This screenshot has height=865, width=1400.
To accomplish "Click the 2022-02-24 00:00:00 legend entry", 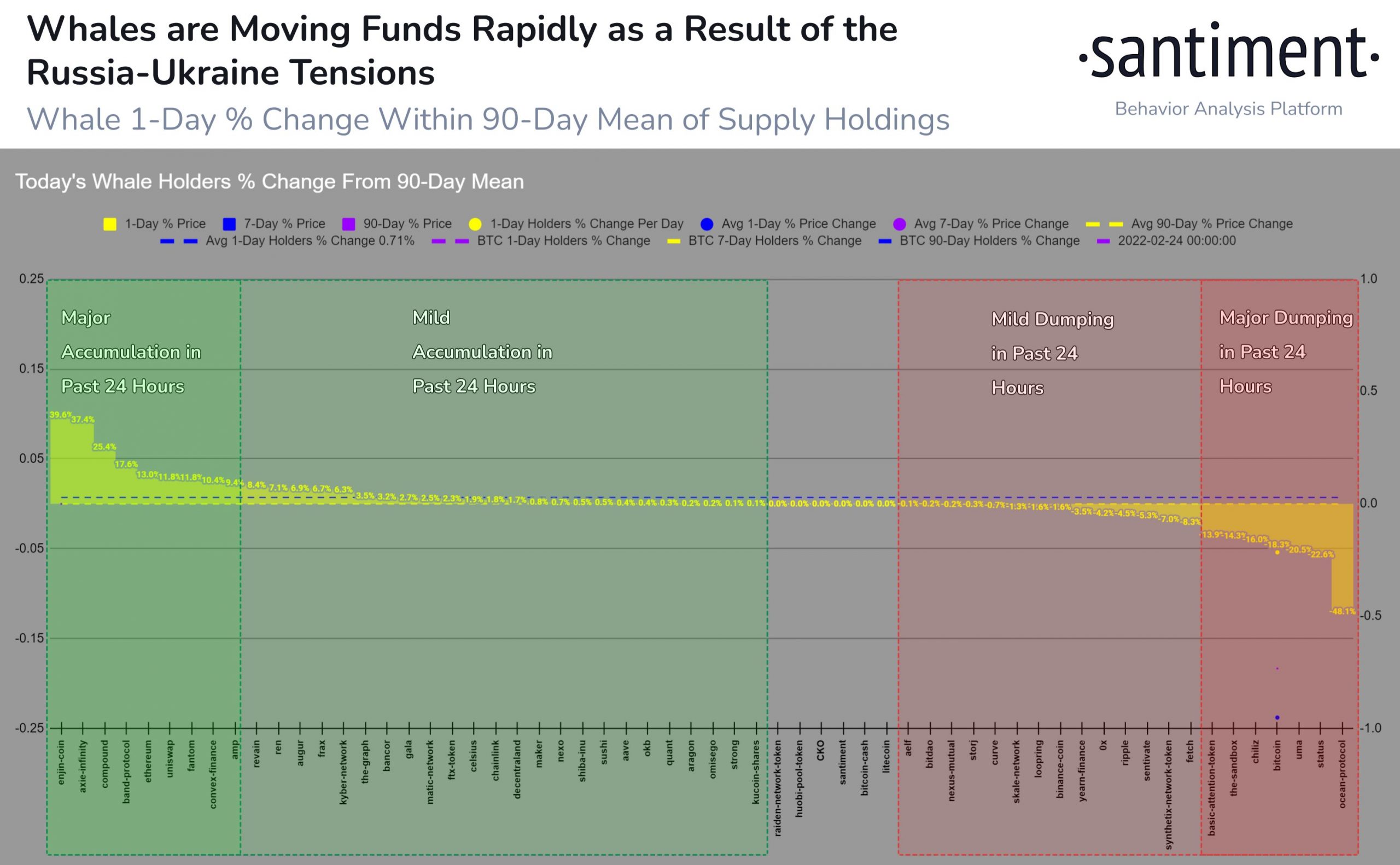I will coord(1166,241).
